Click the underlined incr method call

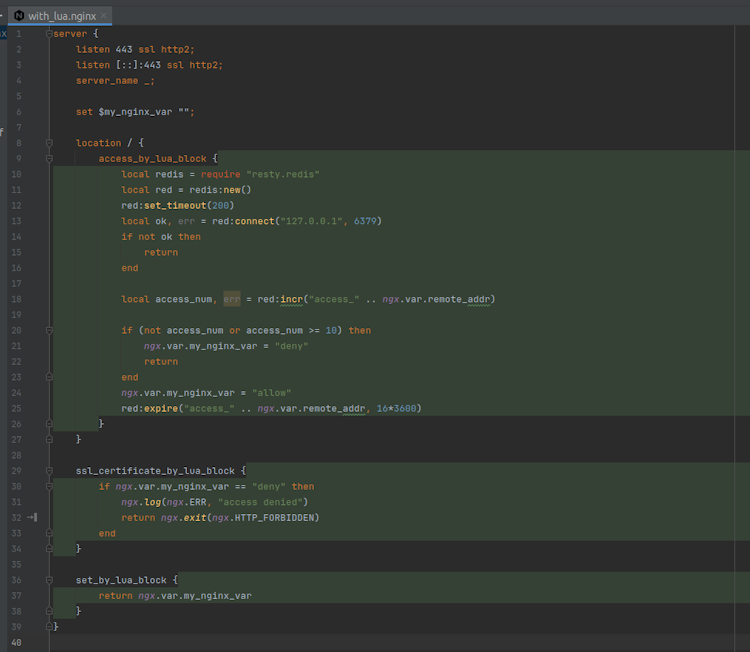point(292,299)
